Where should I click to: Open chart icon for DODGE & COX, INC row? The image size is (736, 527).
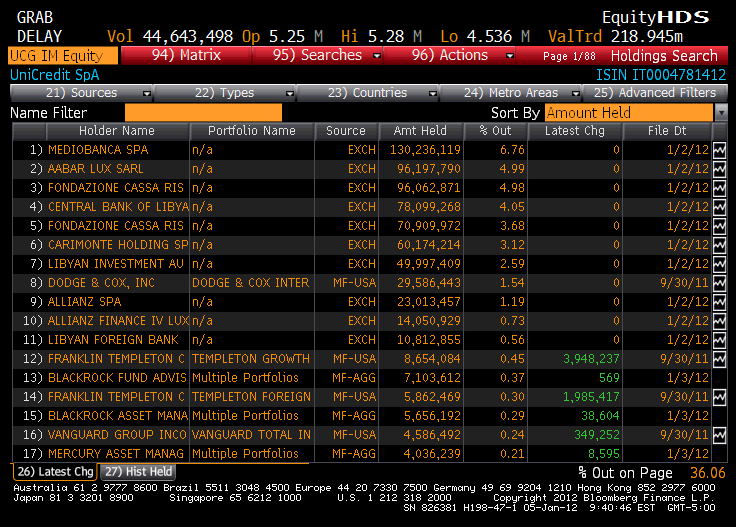(x=719, y=283)
